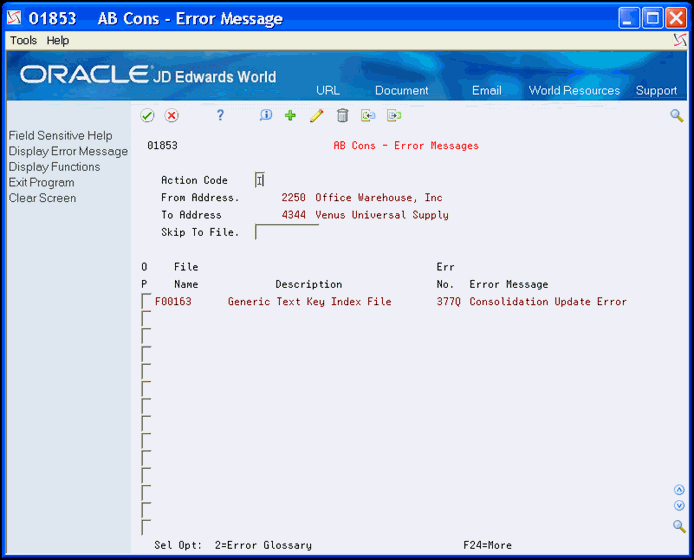Select Display Error Message in sidebar
Image resolution: width=694 pixels, height=560 pixels.
[x=68, y=151]
